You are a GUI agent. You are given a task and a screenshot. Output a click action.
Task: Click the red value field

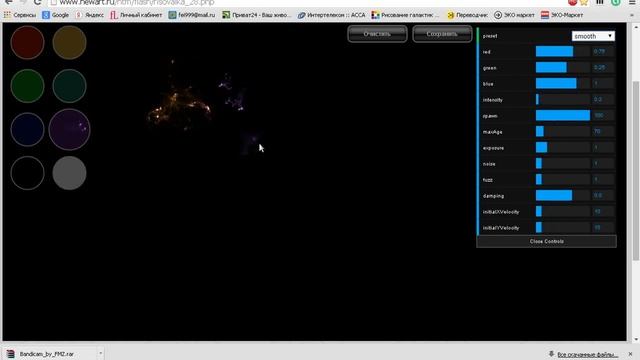pyautogui.click(x=603, y=51)
